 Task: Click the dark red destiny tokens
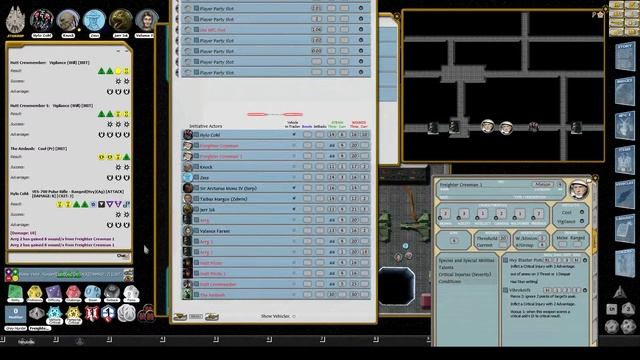tap(146, 313)
